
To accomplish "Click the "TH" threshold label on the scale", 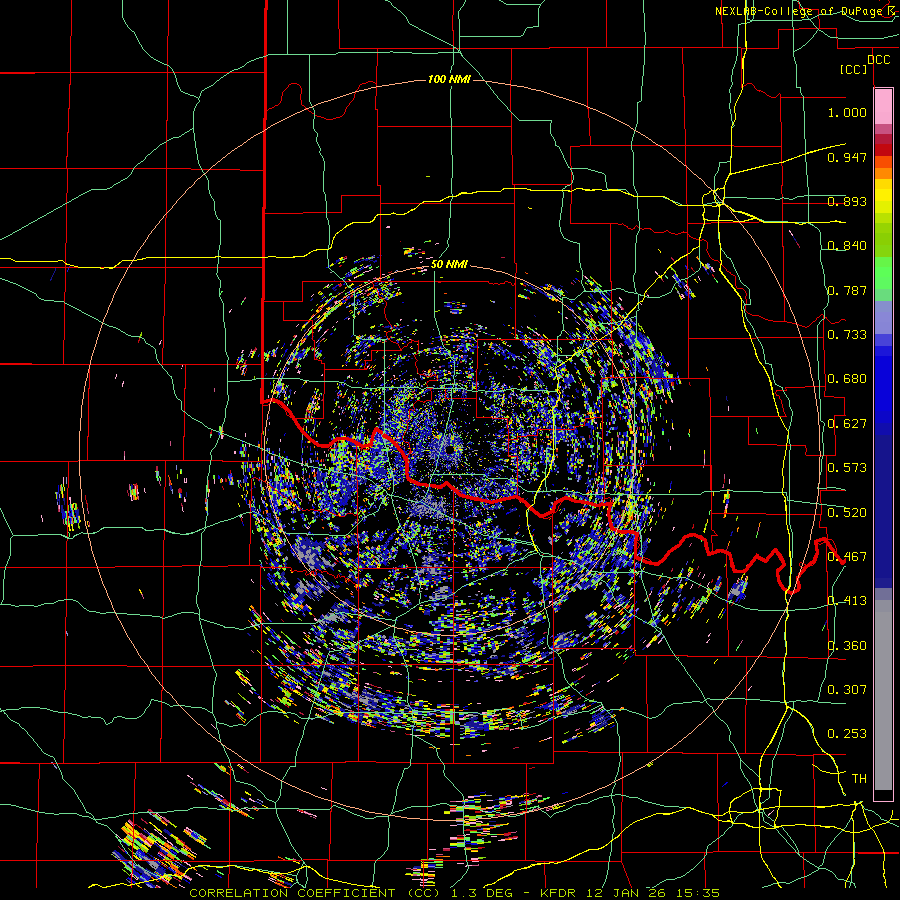I will click(x=859, y=779).
